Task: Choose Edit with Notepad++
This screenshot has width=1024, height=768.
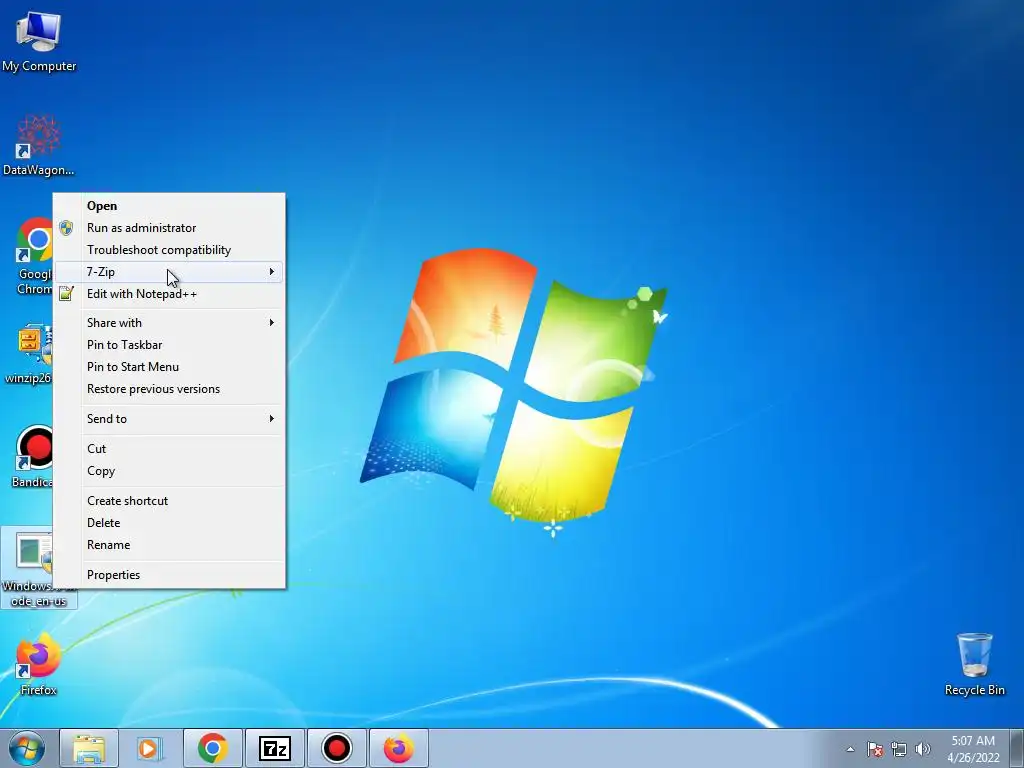Action: pos(168,294)
